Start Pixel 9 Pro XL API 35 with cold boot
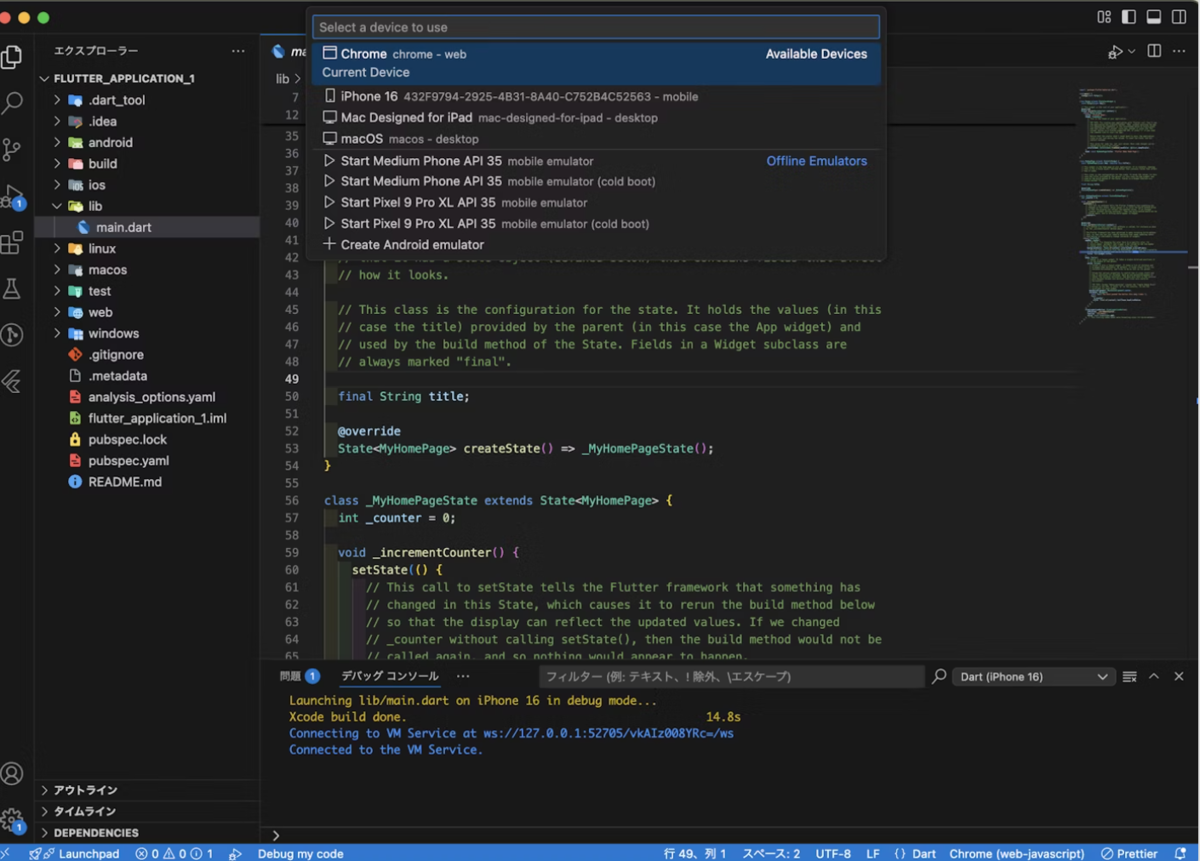 596,224
